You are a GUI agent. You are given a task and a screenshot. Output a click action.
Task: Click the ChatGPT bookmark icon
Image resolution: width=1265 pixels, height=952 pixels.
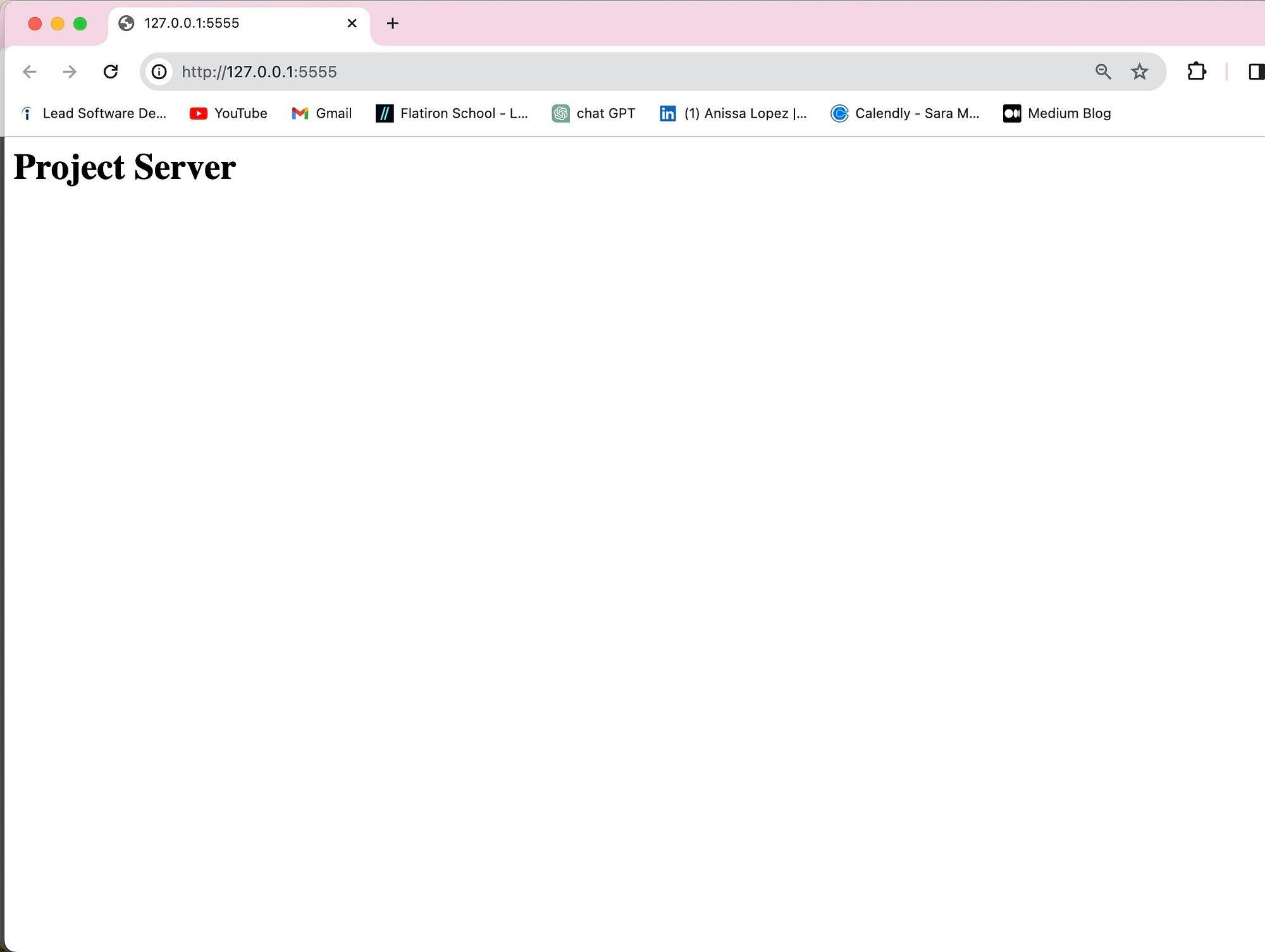click(559, 113)
